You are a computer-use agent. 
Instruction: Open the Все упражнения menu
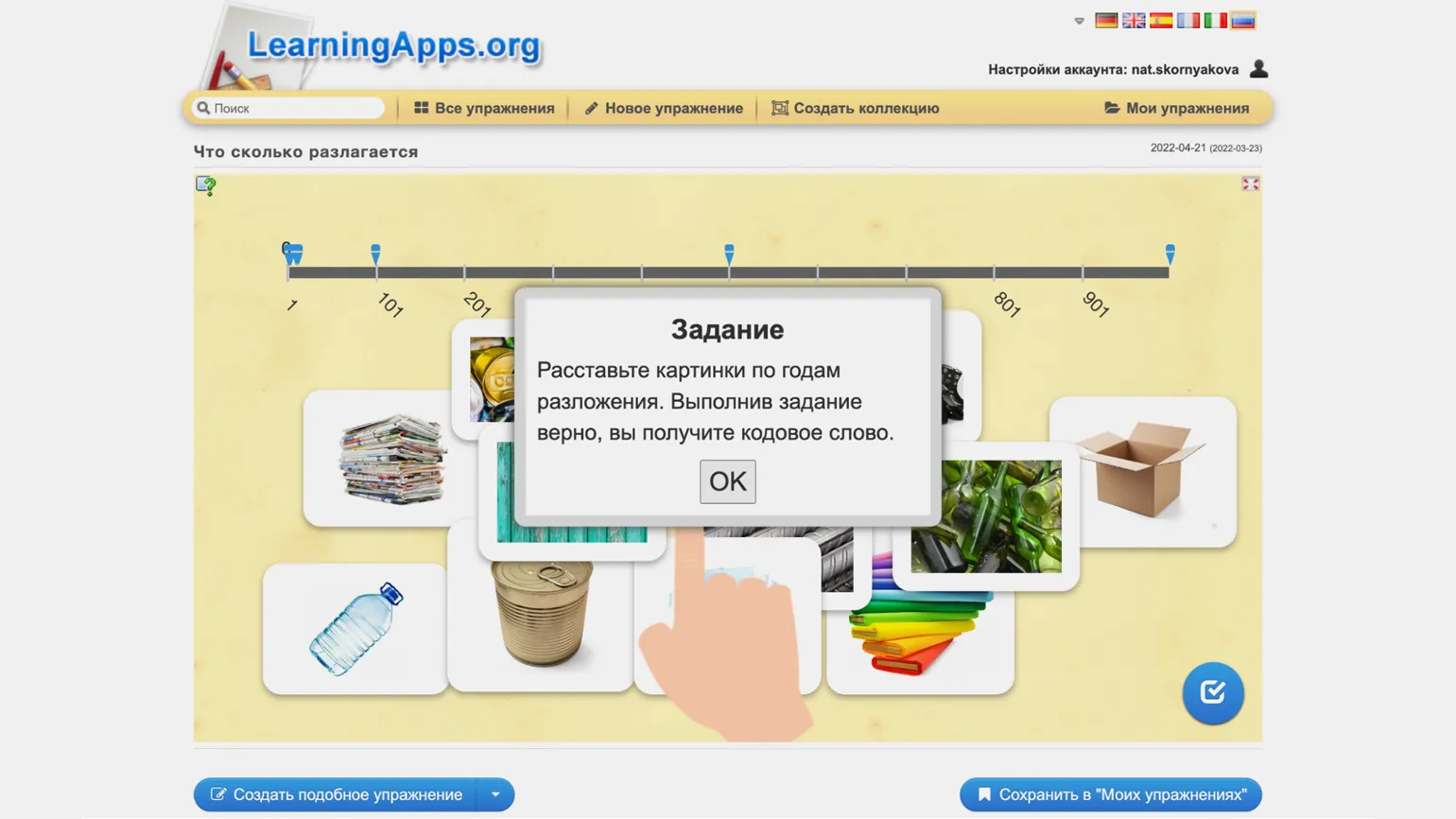click(484, 108)
